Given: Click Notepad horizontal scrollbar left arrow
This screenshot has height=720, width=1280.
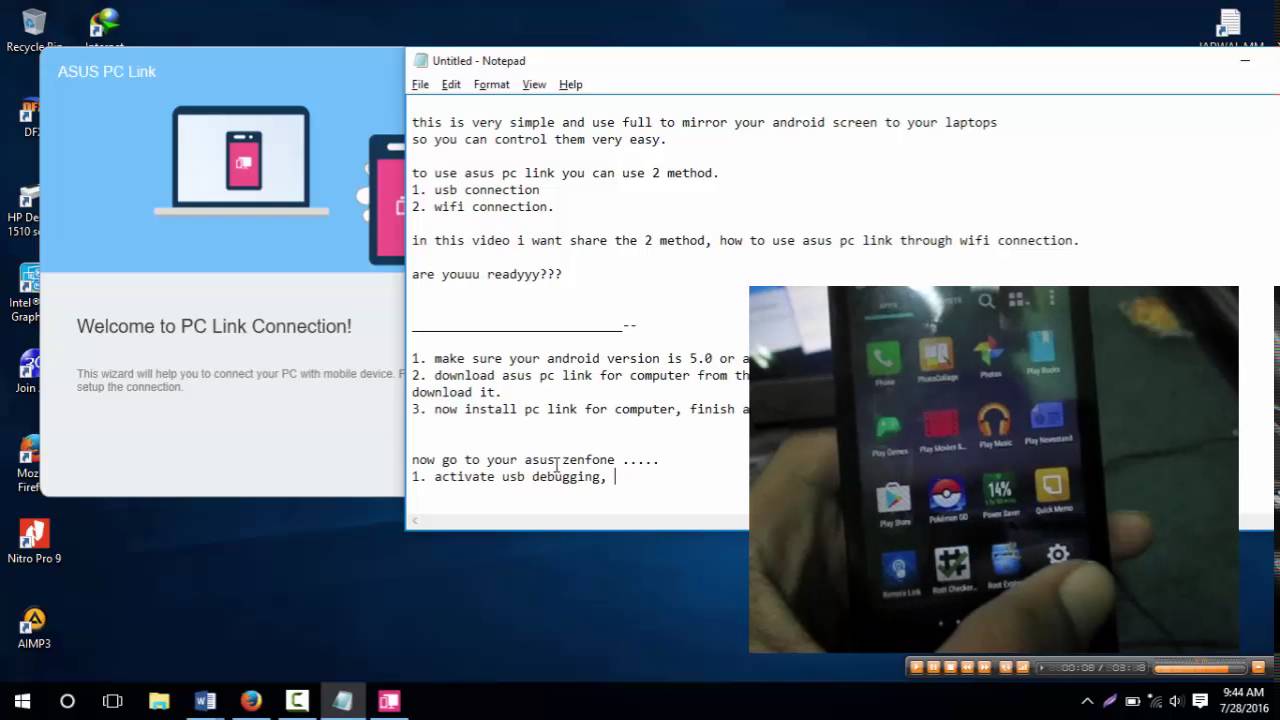Looking at the screenshot, I should pyautogui.click(x=414, y=520).
